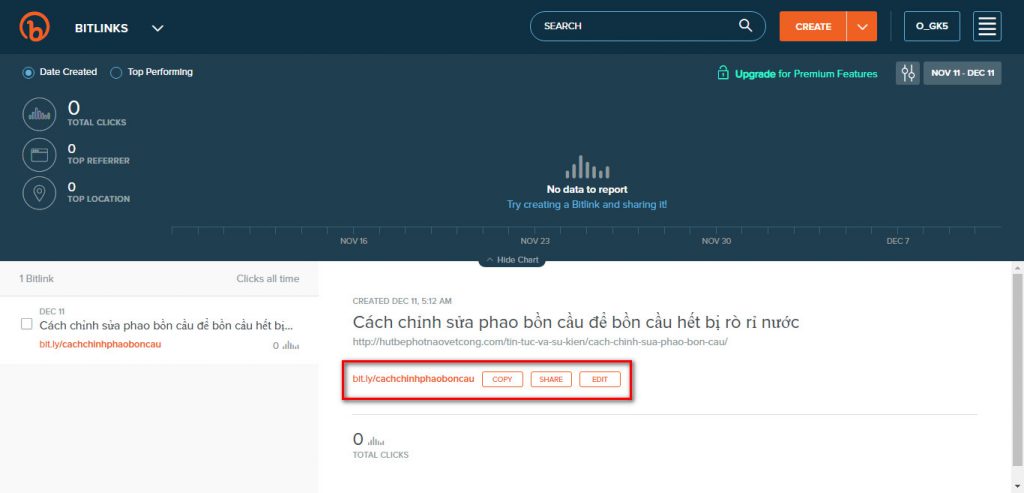Click the No data to report chart icon
Viewport: 1024px width, 493px height.
pyautogui.click(x=587, y=167)
